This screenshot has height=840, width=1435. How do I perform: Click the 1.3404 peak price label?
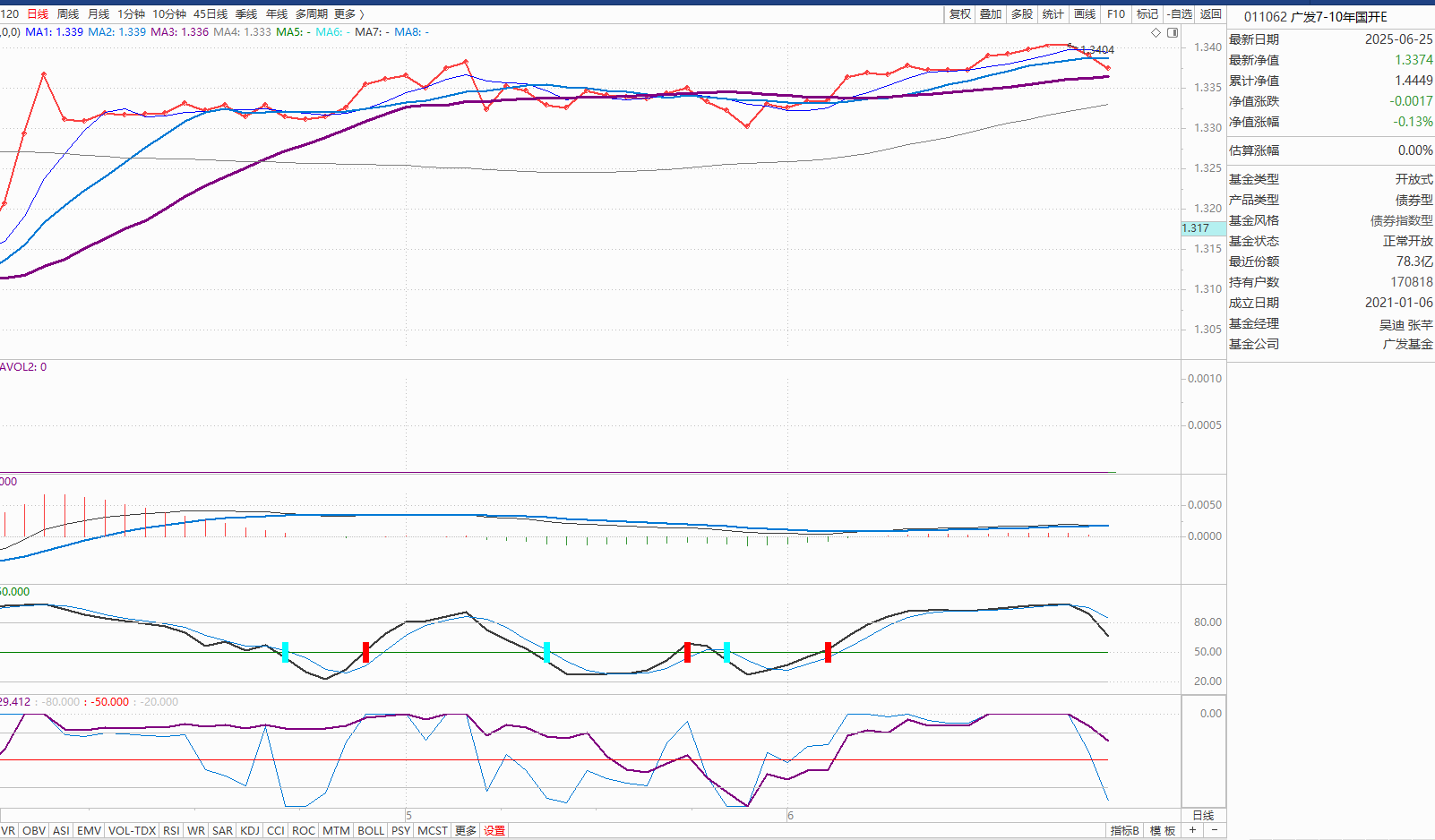point(1097,50)
